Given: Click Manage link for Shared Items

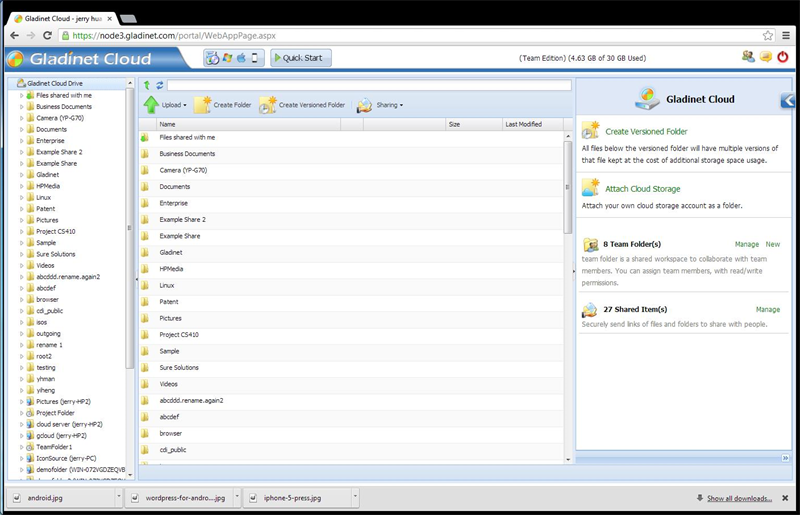Looking at the screenshot, I should (x=767, y=310).
